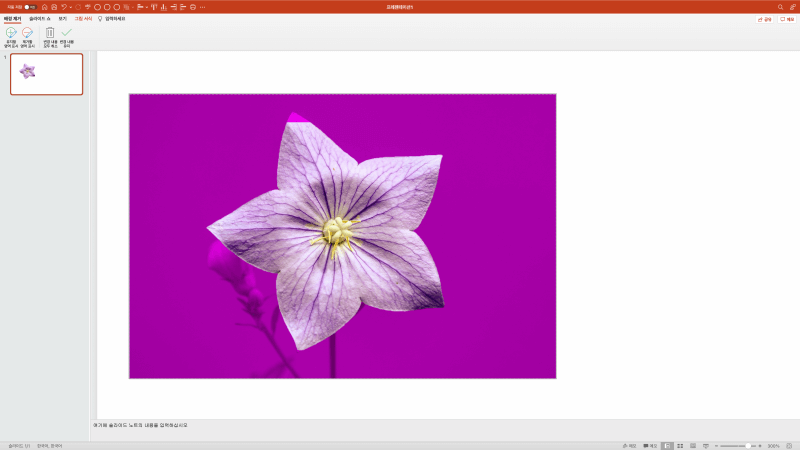Click the flower picture on the slide

pyautogui.click(x=342, y=236)
